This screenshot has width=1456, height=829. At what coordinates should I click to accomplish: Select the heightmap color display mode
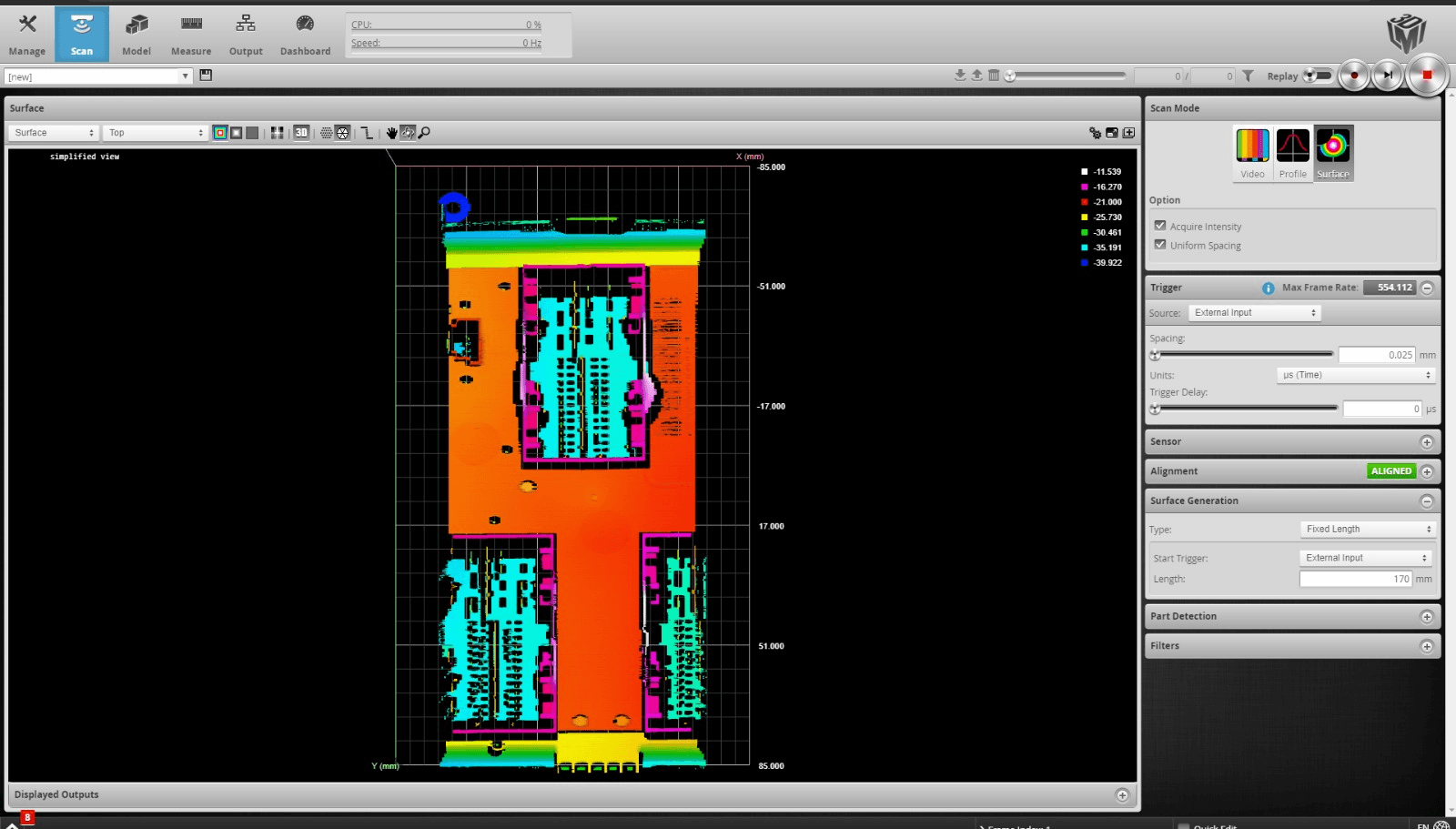pyautogui.click(x=220, y=133)
